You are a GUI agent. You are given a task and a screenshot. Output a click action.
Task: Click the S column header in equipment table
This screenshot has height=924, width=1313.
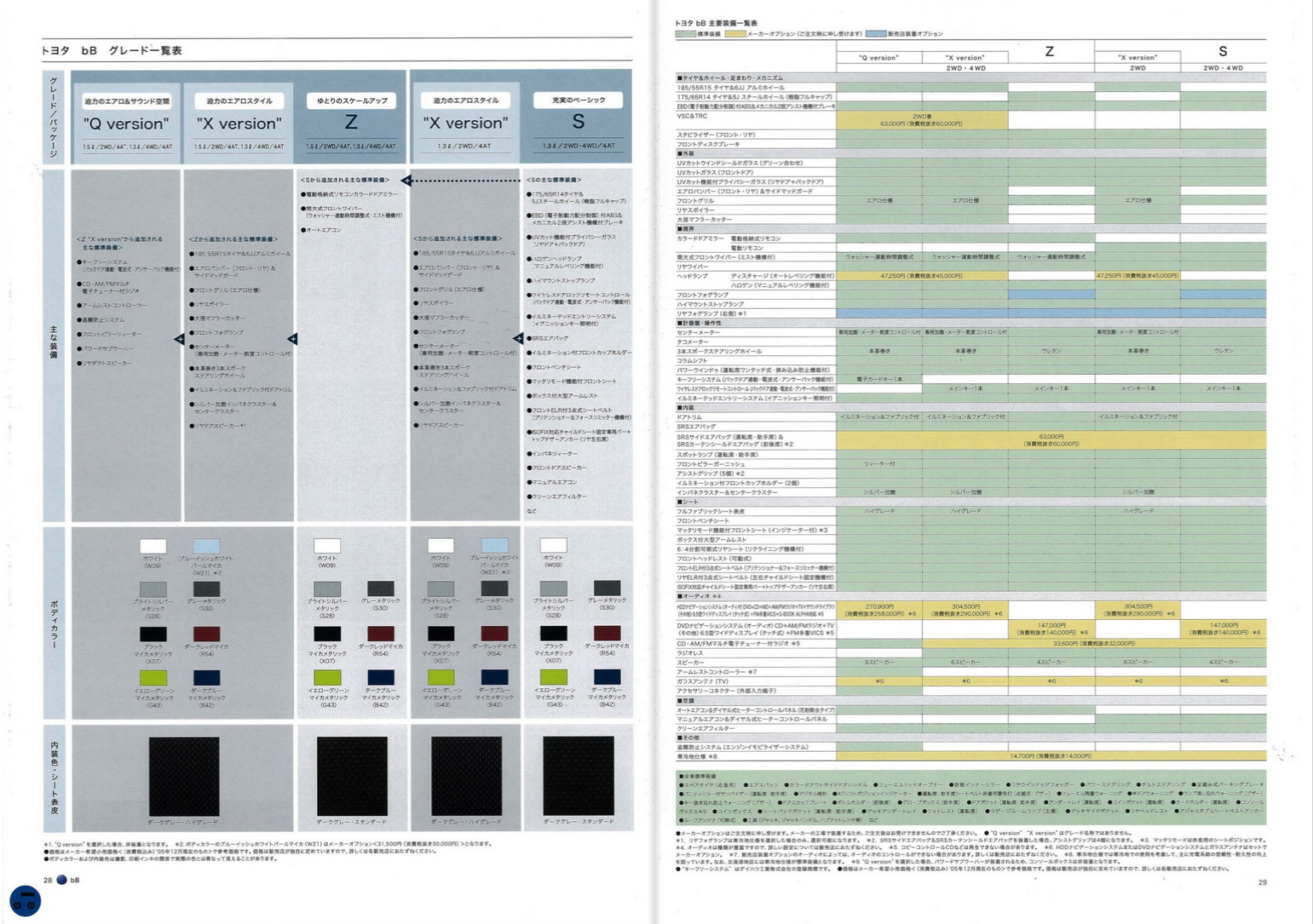[x=1223, y=52]
